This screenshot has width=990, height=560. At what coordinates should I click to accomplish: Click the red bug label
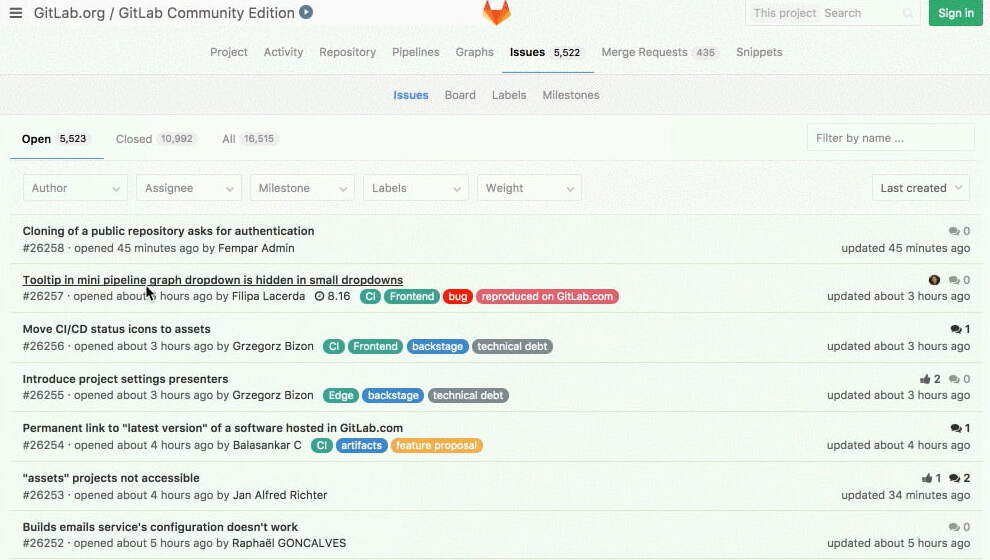(x=458, y=296)
